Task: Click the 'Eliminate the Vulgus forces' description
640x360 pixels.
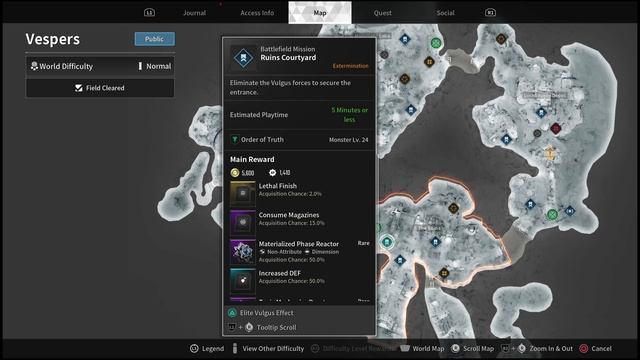Action: [290, 87]
